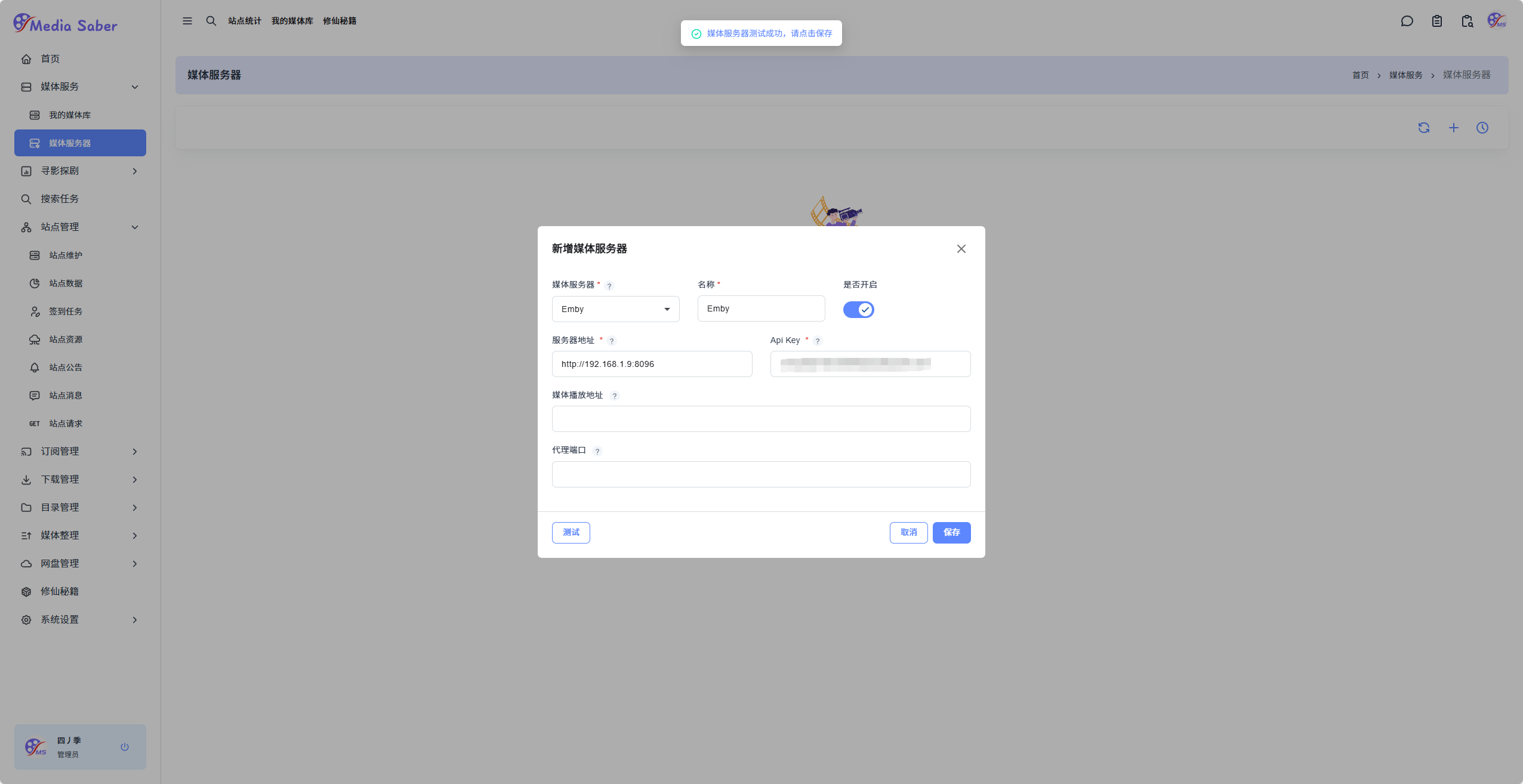The height and width of the screenshot is (784, 1523).
Task: Open the chat message icon in header
Action: (1407, 21)
